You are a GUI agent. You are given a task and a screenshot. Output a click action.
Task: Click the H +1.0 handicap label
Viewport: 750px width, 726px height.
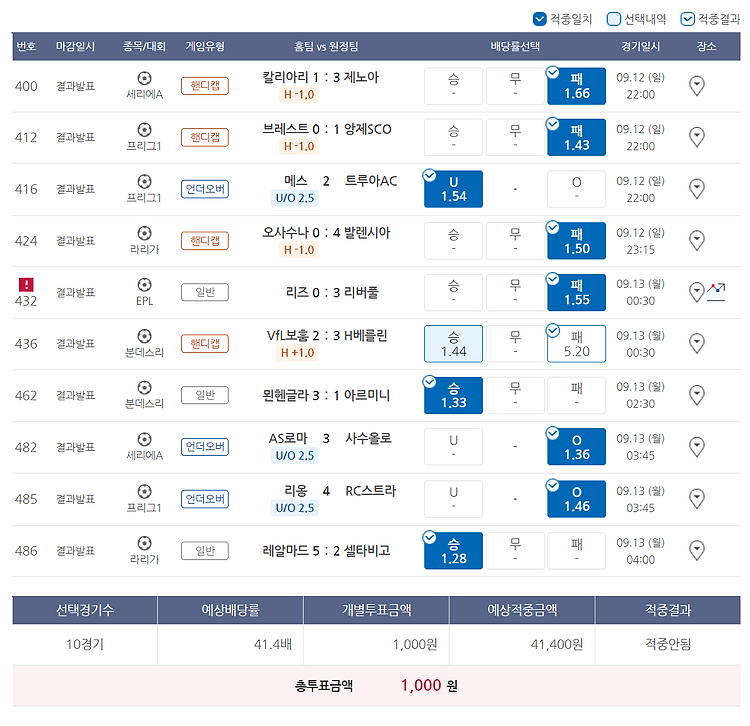tap(298, 353)
